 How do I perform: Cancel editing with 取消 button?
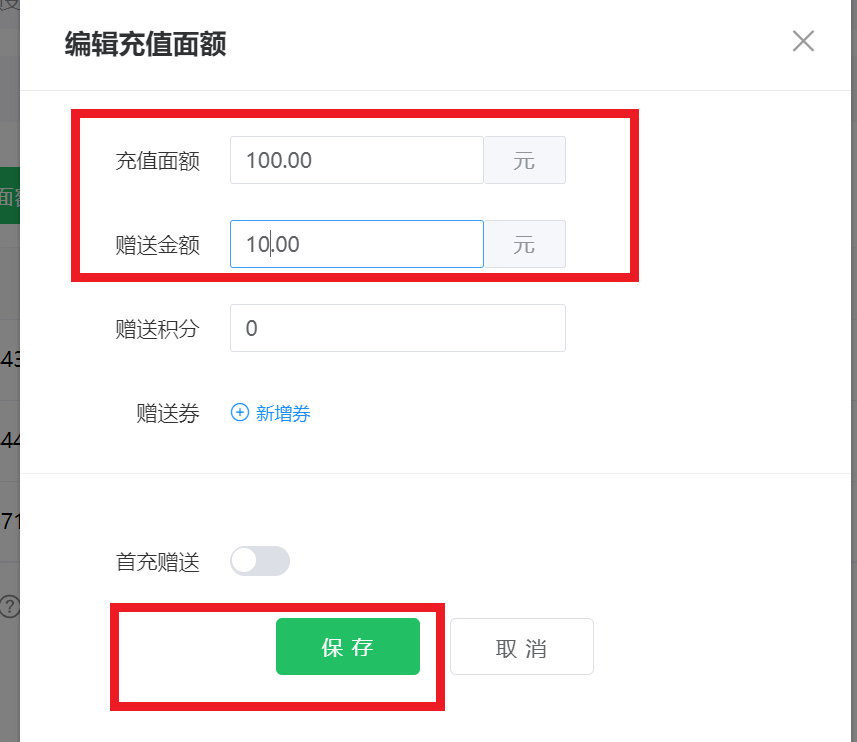[521, 646]
